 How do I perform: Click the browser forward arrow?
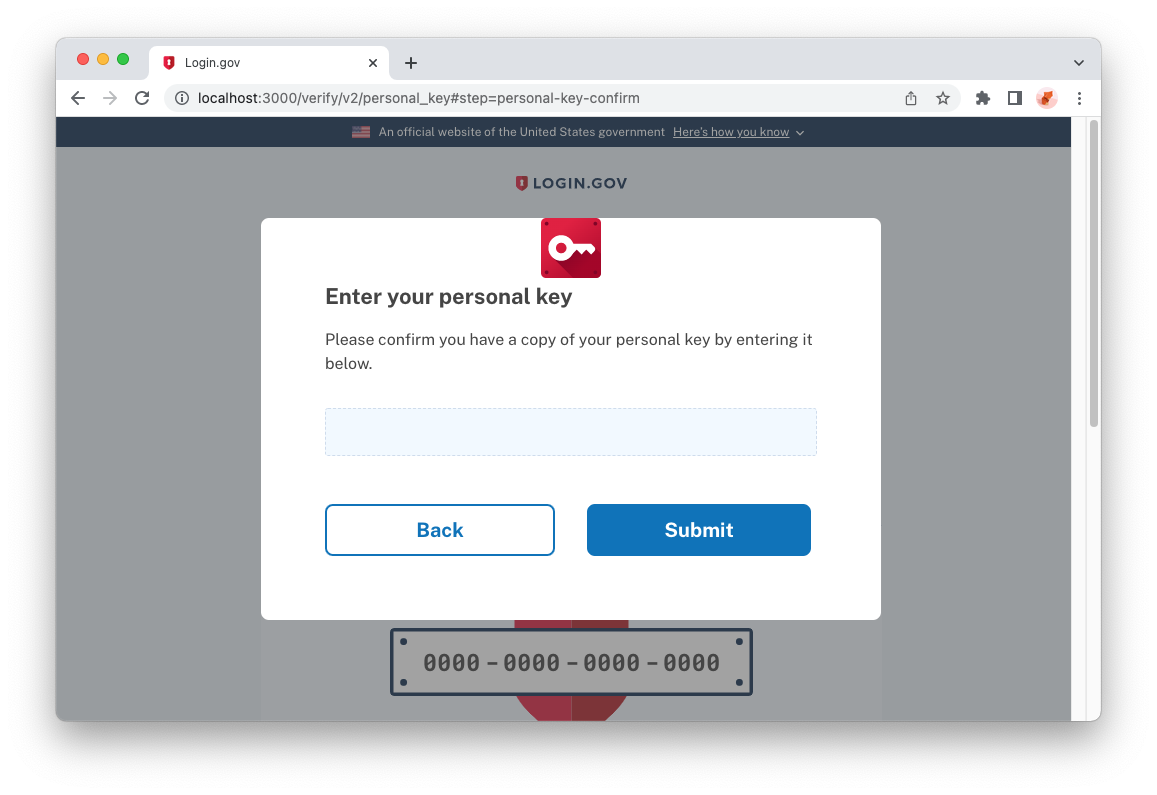click(110, 98)
